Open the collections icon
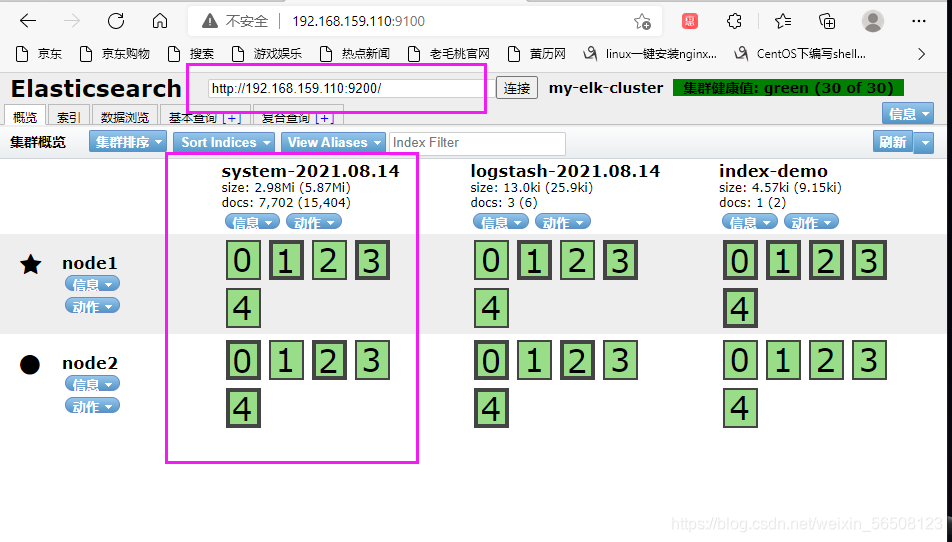Viewport: 952px width, 542px height. click(827, 21)
